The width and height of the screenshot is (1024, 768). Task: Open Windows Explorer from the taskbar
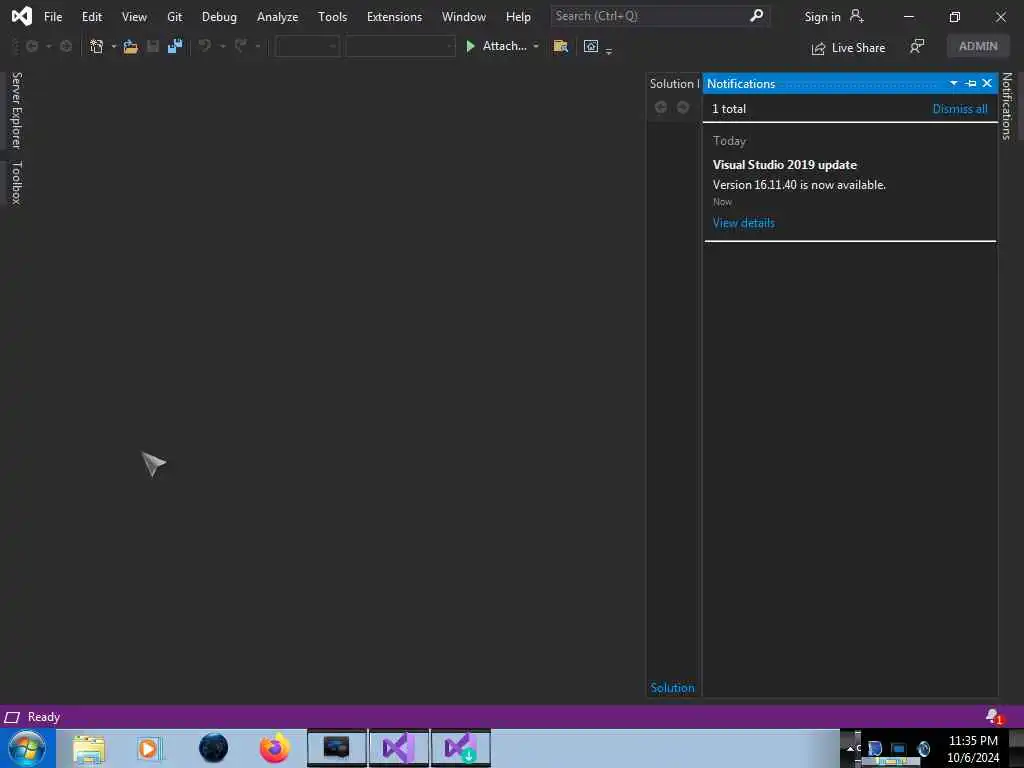click(89, 748)
